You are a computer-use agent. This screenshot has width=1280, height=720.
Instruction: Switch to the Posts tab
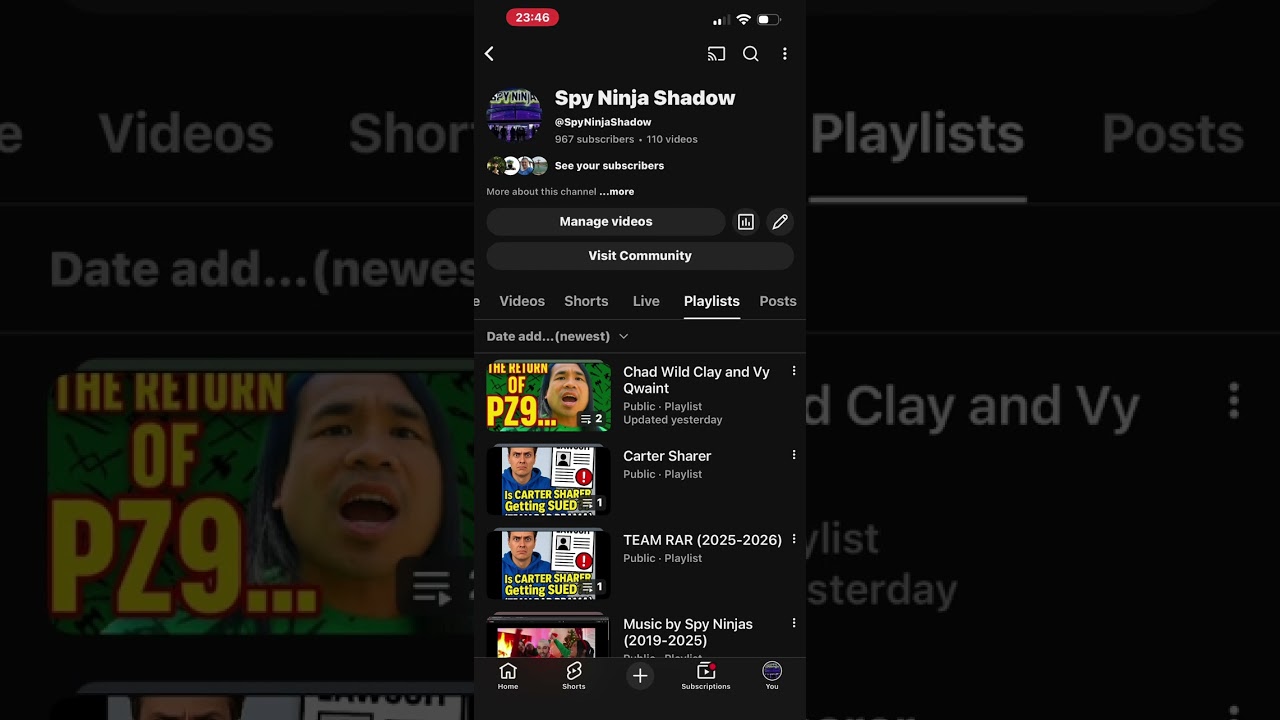click(778, 301)
